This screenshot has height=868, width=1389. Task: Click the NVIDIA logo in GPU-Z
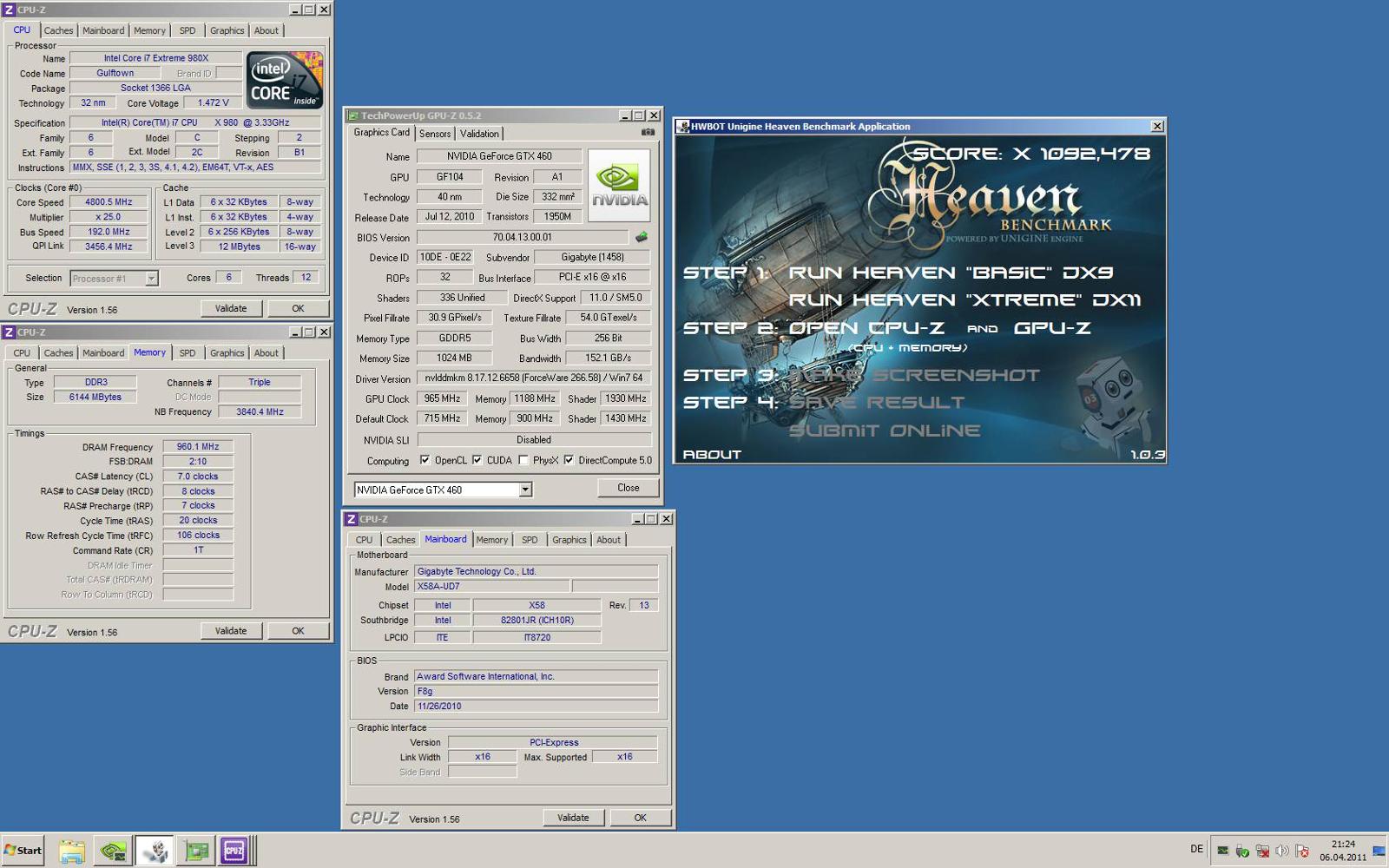(619, 186)
